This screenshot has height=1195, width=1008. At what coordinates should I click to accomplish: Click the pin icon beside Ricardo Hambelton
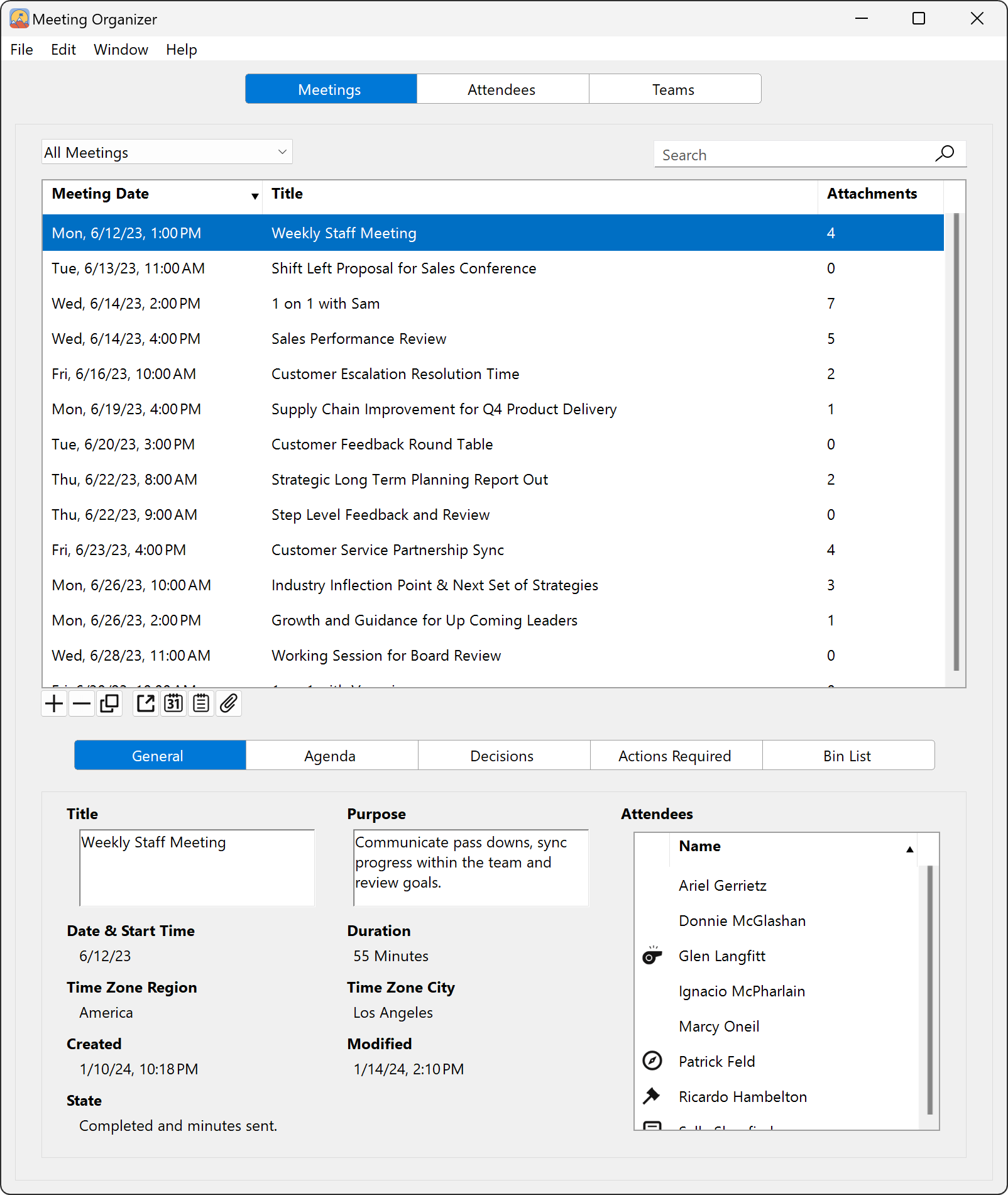click(653, 1096)
